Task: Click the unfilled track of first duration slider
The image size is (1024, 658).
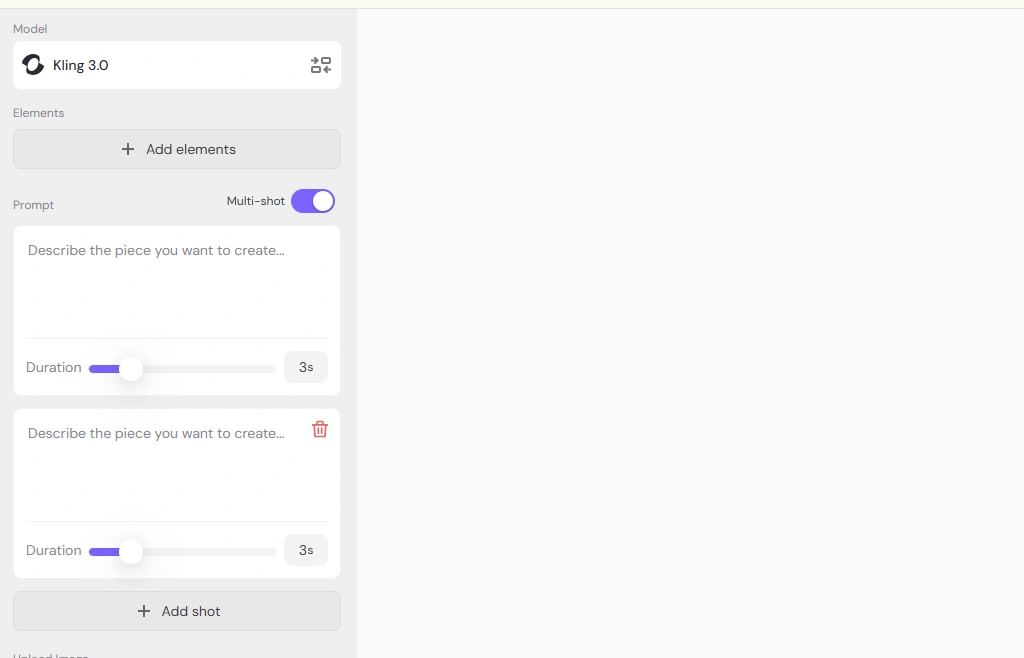Action: coord(209,369)
